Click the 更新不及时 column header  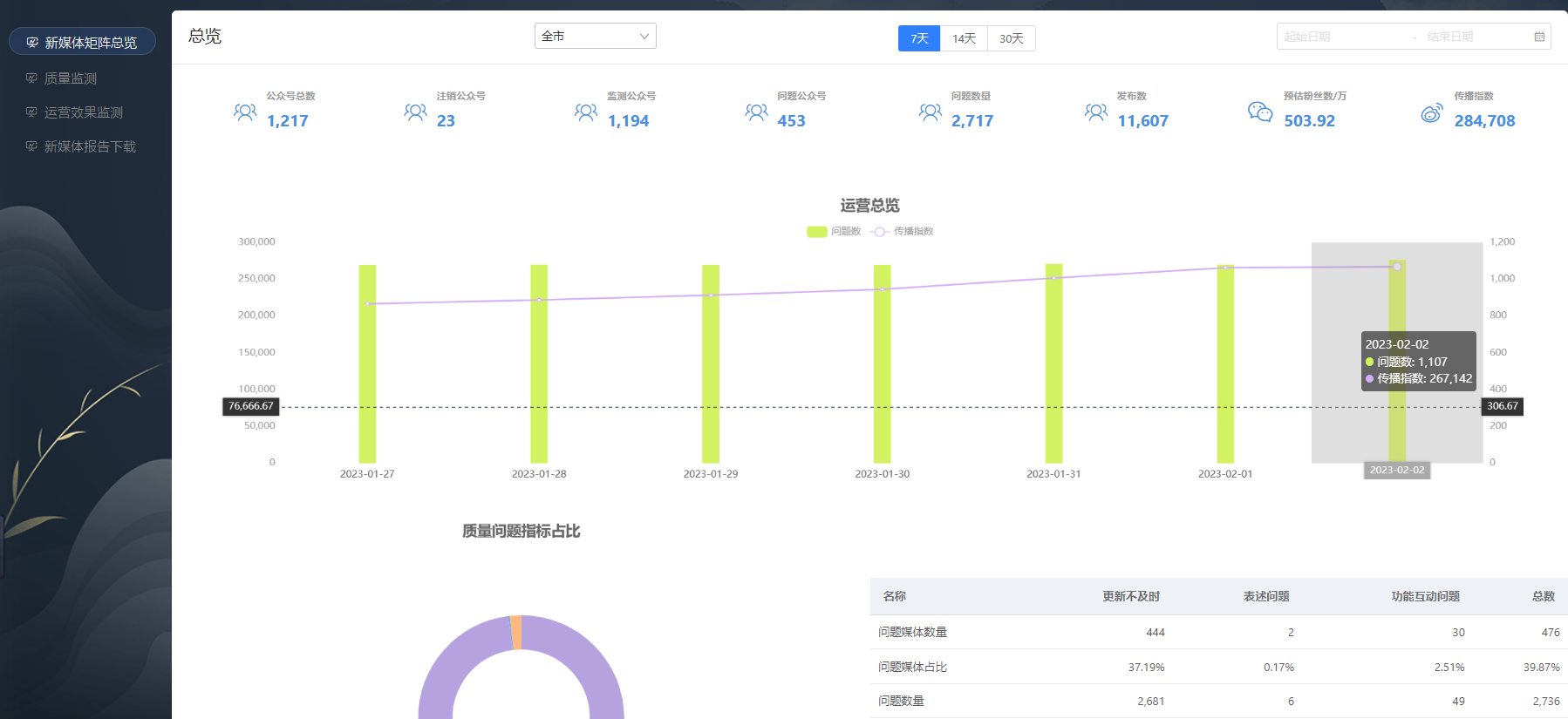tap(1131, 596)
